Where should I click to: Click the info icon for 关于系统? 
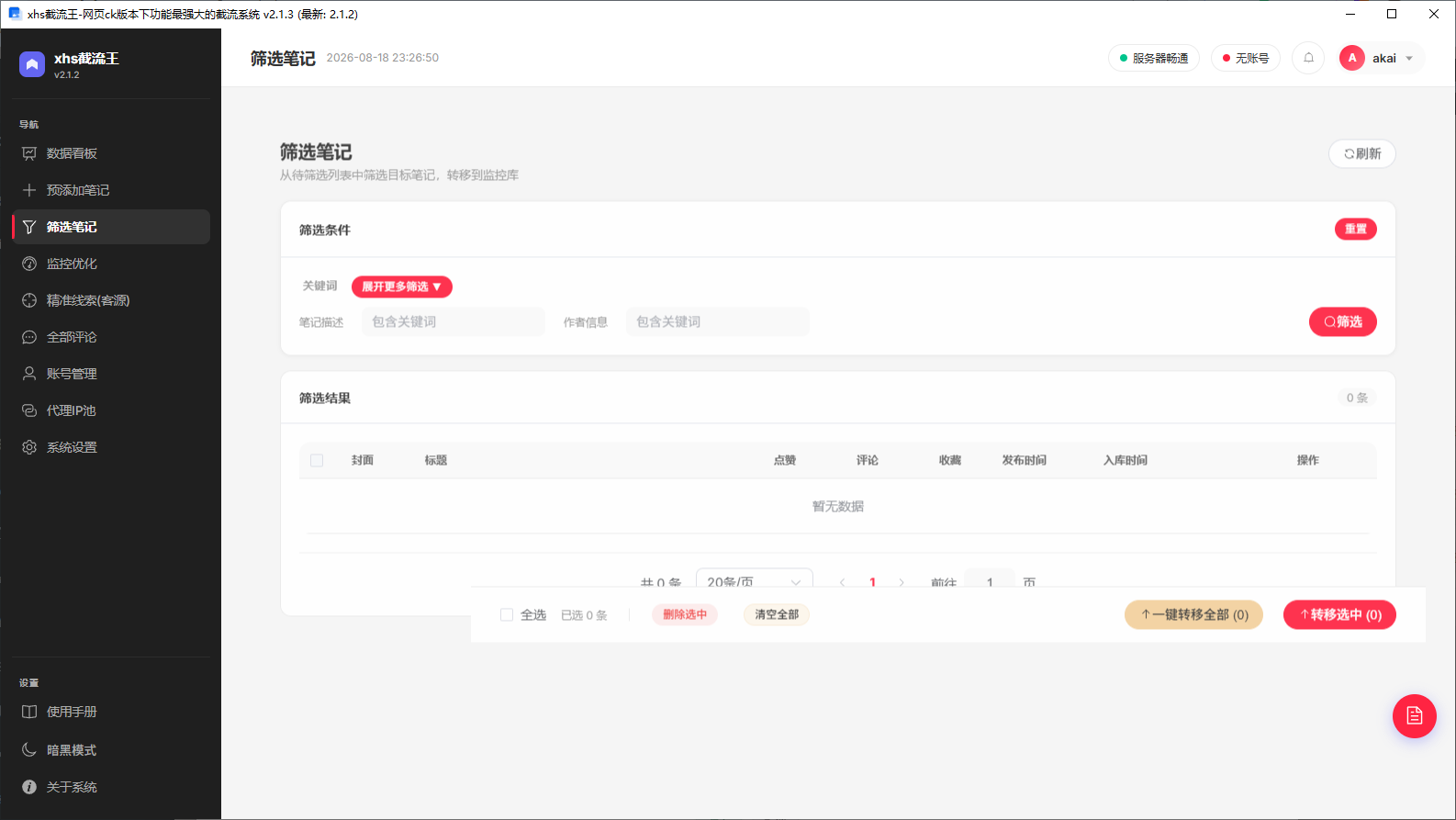tap(29, 787)
